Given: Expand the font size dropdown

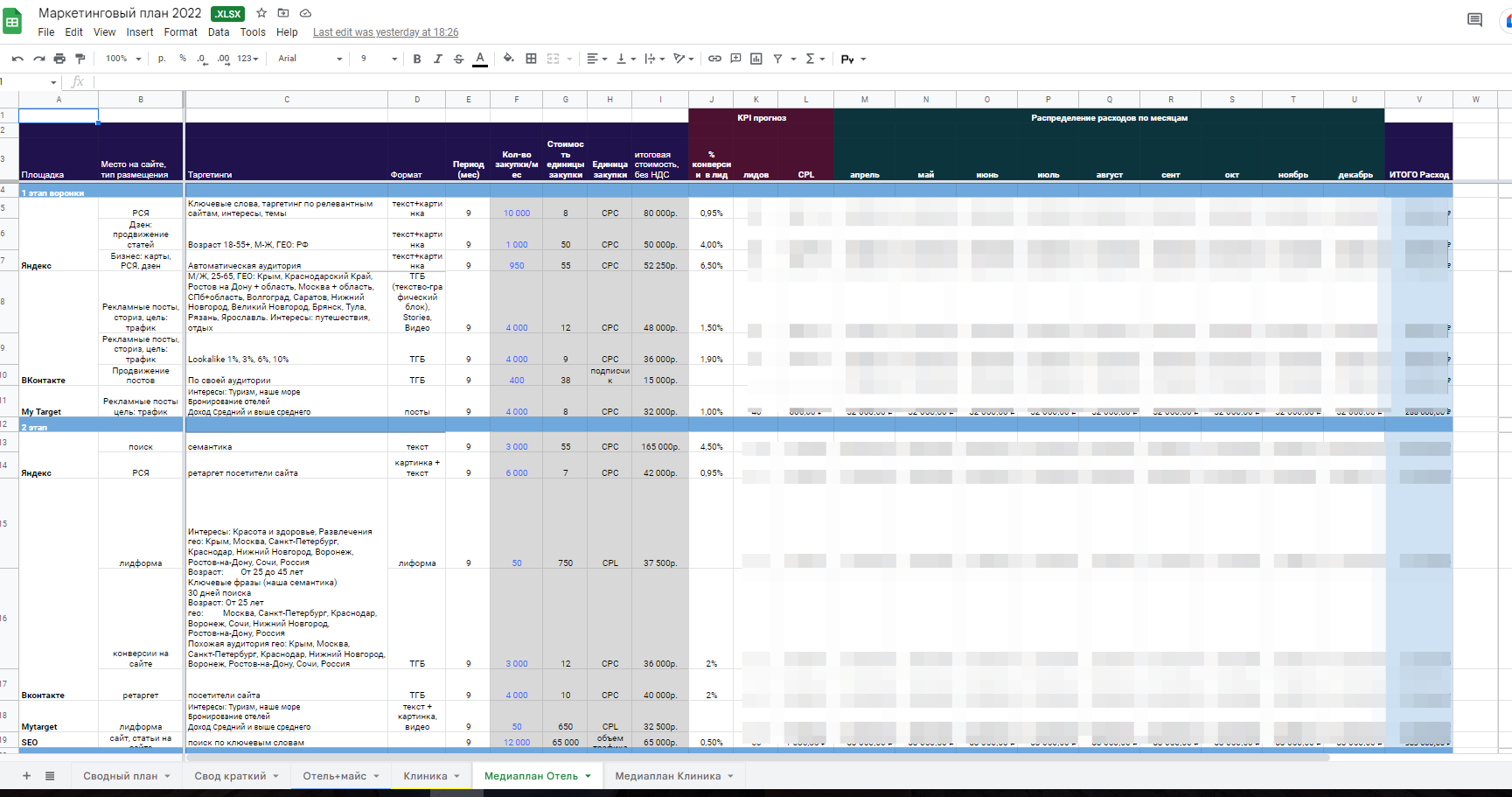Looking at the screenshot, I should click(x=379, y=59).
